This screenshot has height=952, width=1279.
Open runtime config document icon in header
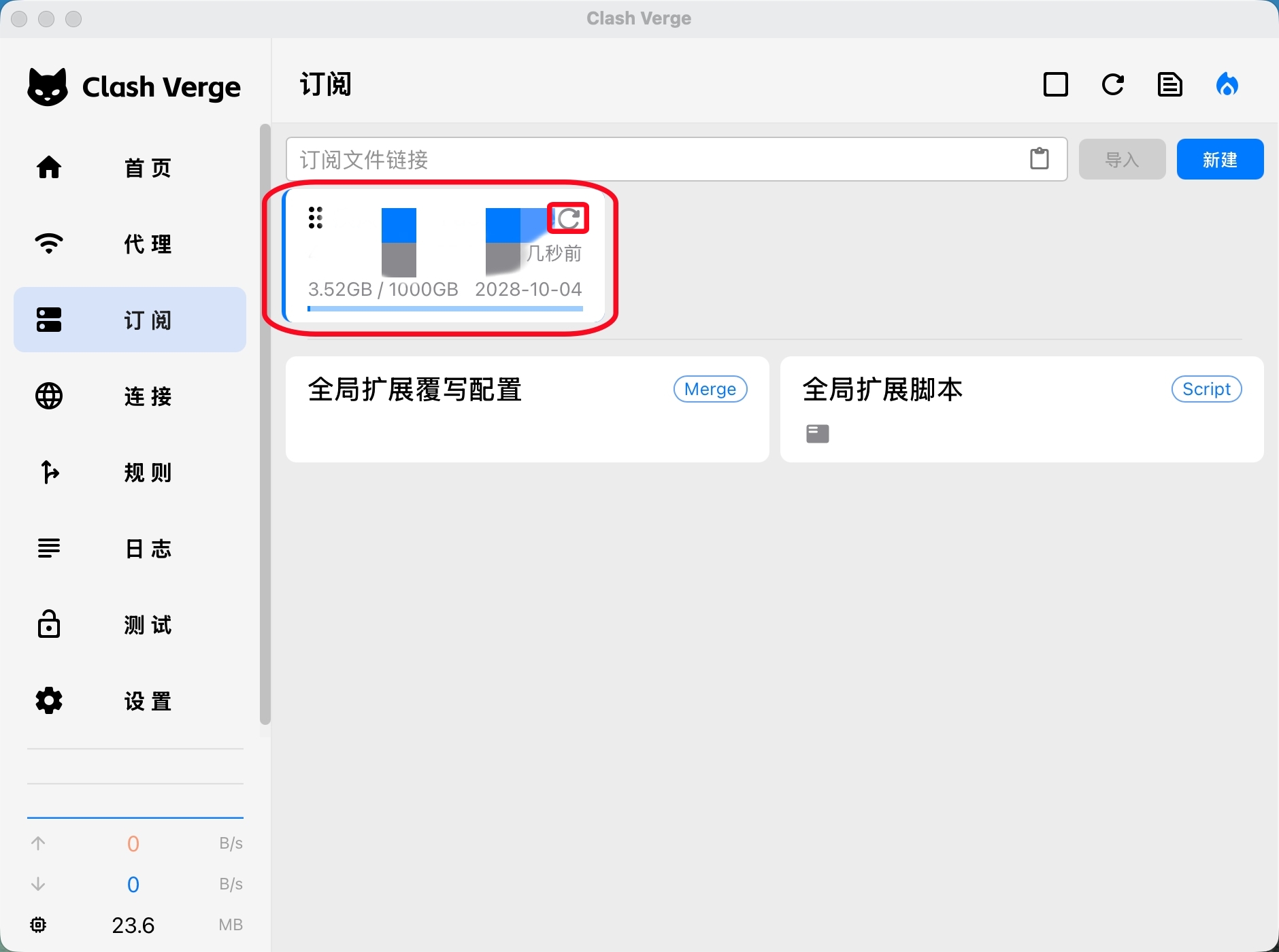click(x=1169, y=85)
